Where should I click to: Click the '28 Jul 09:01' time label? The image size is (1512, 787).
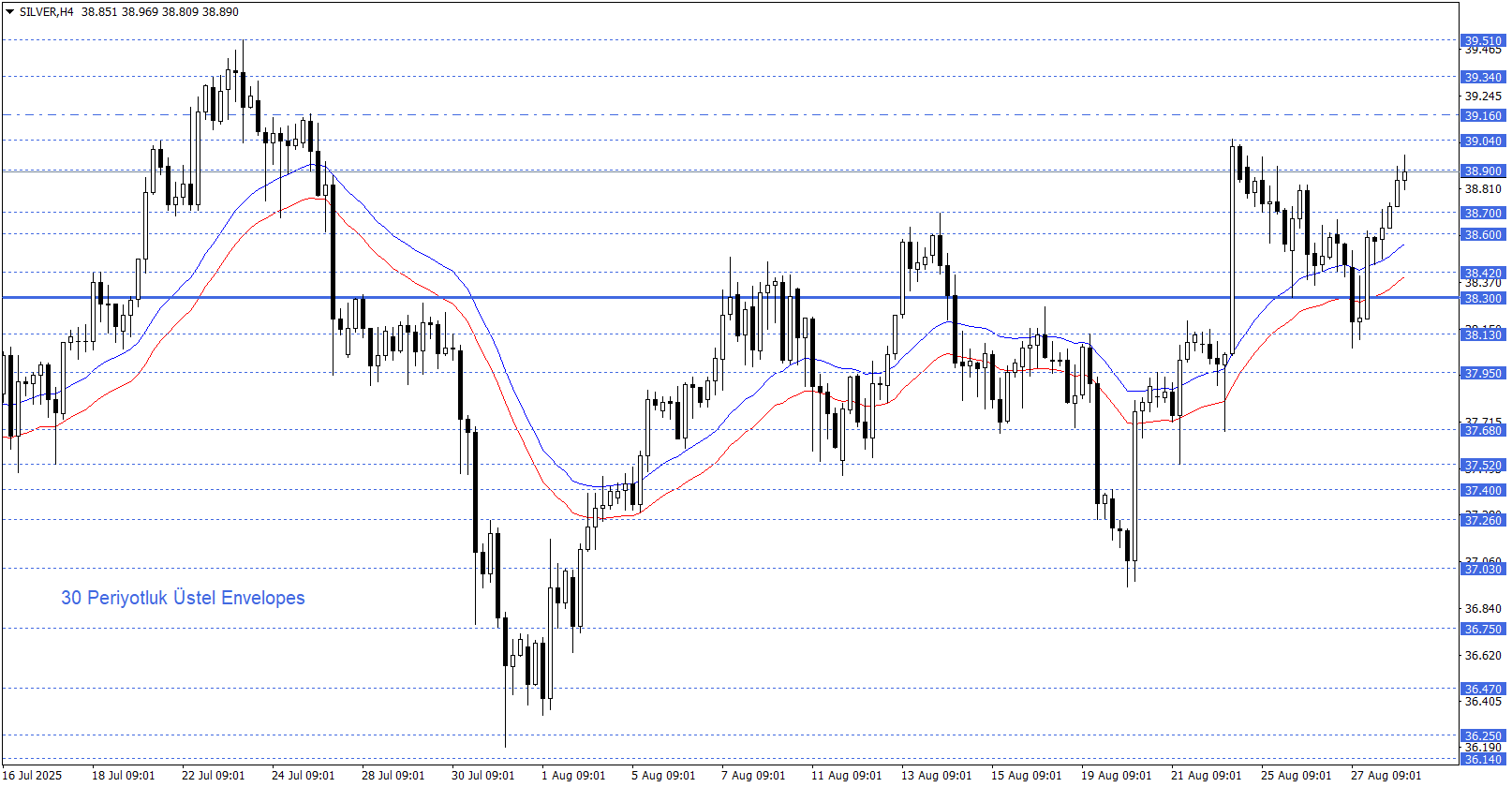[x=393, y=776]
